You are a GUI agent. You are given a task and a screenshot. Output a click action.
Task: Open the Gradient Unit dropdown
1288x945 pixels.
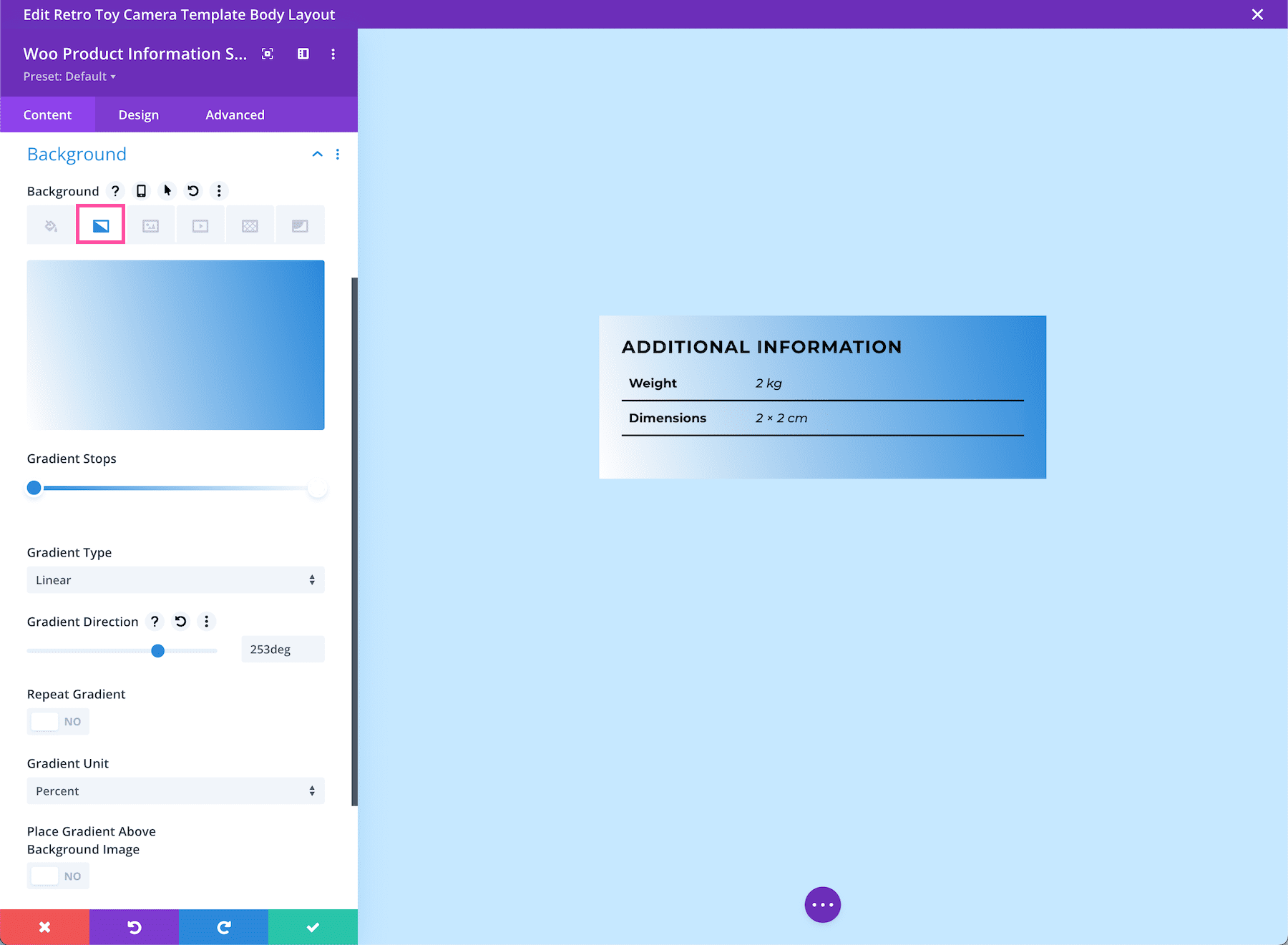[x=175, y=790]
